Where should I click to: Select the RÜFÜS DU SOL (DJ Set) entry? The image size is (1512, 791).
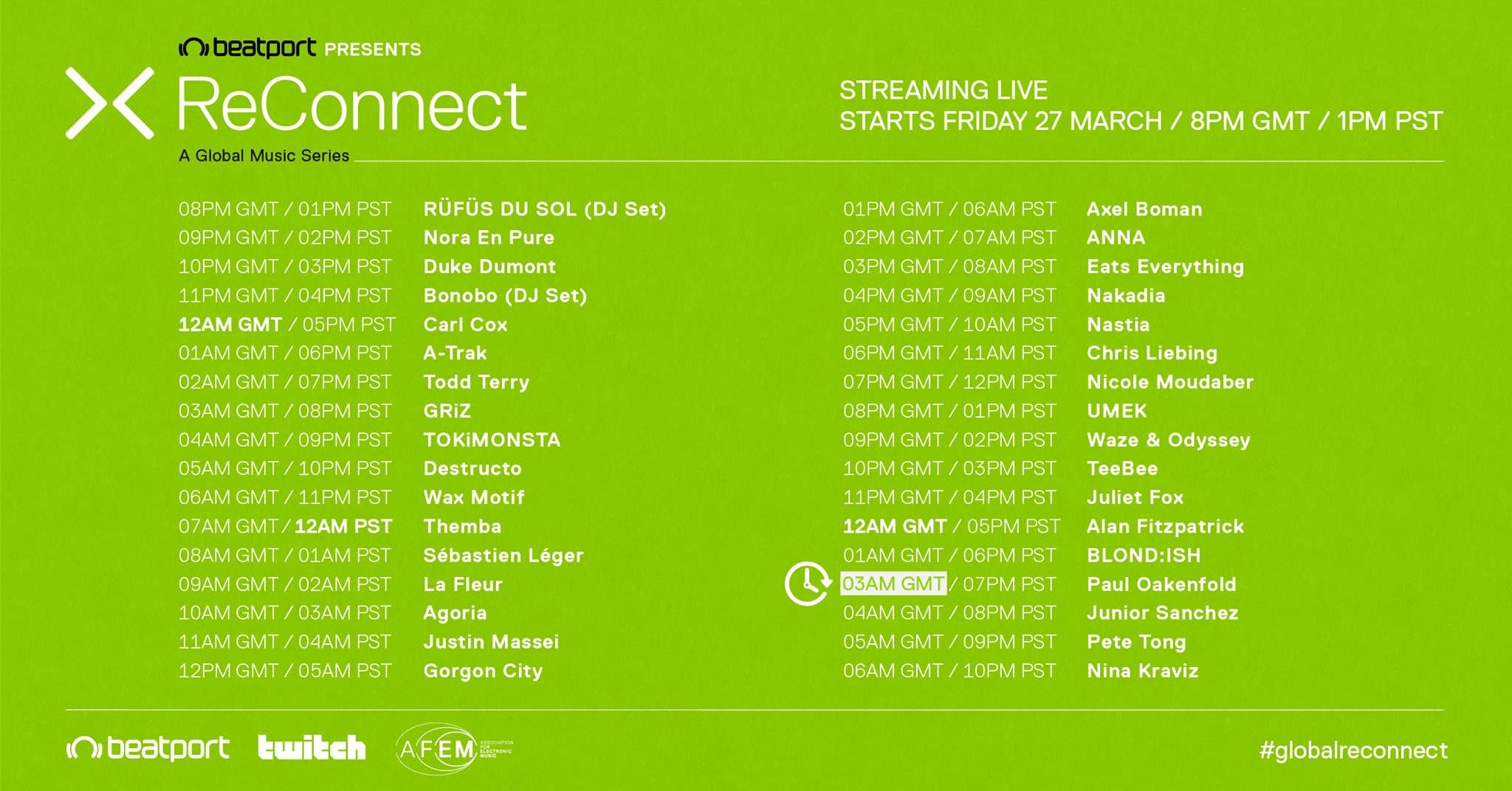coord(545,210)
